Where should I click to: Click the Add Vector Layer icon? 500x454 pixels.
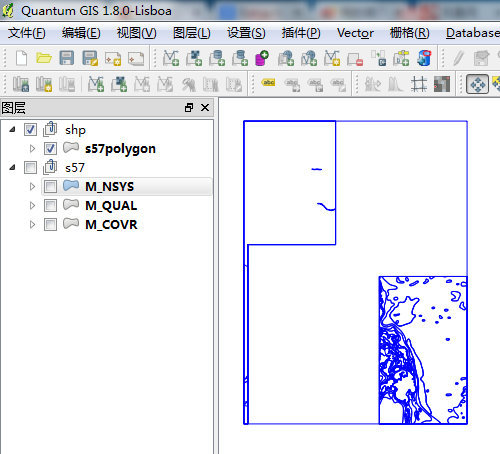171,58
